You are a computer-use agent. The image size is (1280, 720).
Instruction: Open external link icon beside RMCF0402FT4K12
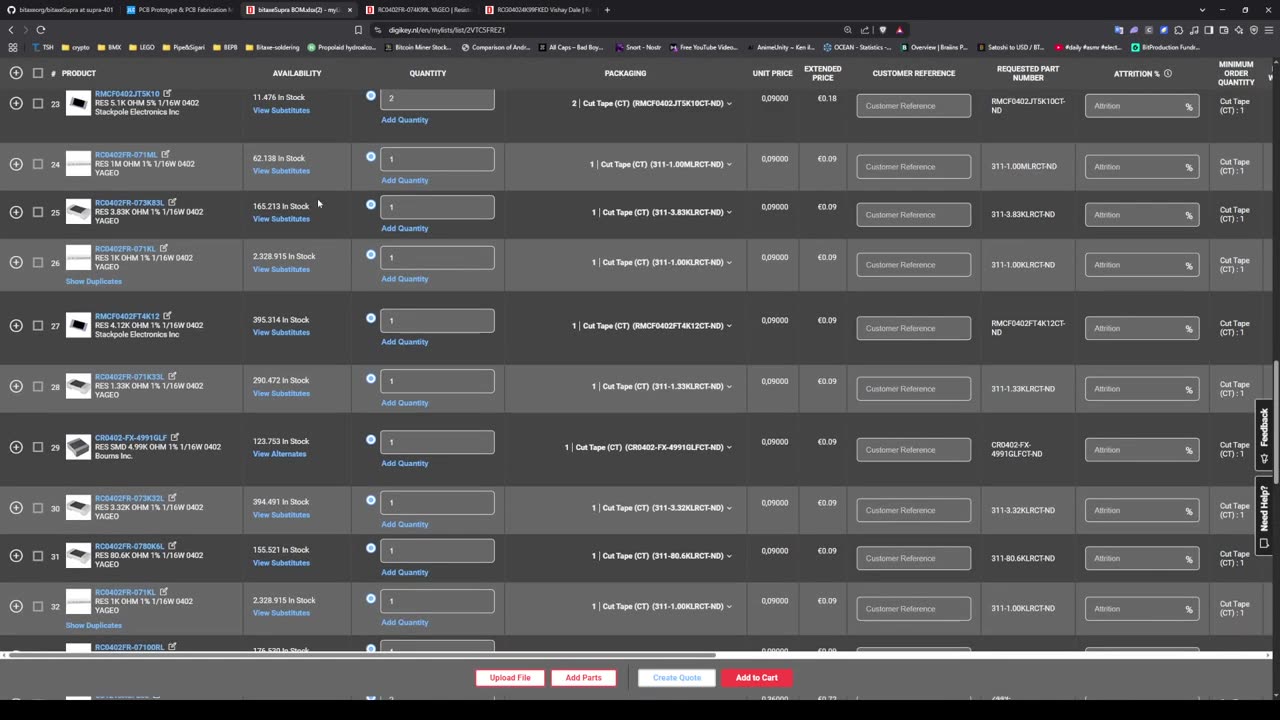click(167, 315)
